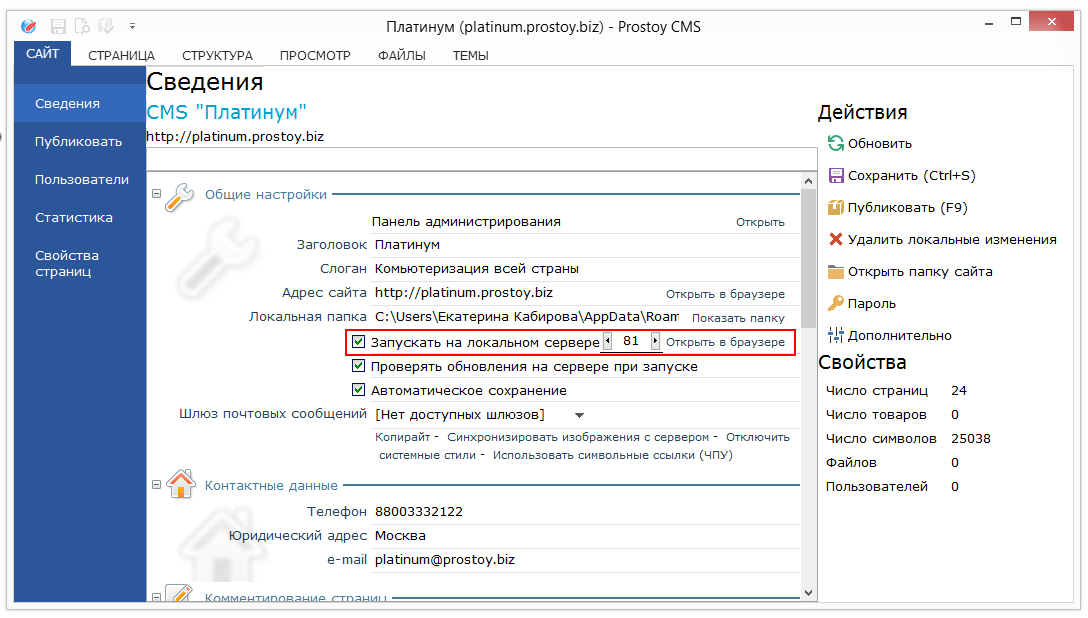Screen dimensions: 1088x618
Task: Click the save floppy icon in title bar
Action: (58, 26)
